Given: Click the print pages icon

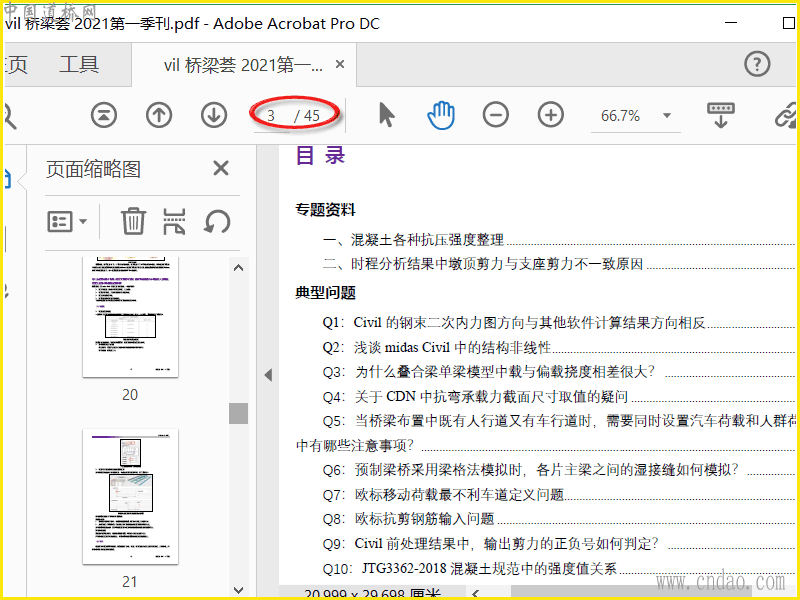Looking at the screenshot, I should click(x=174, y=221).
